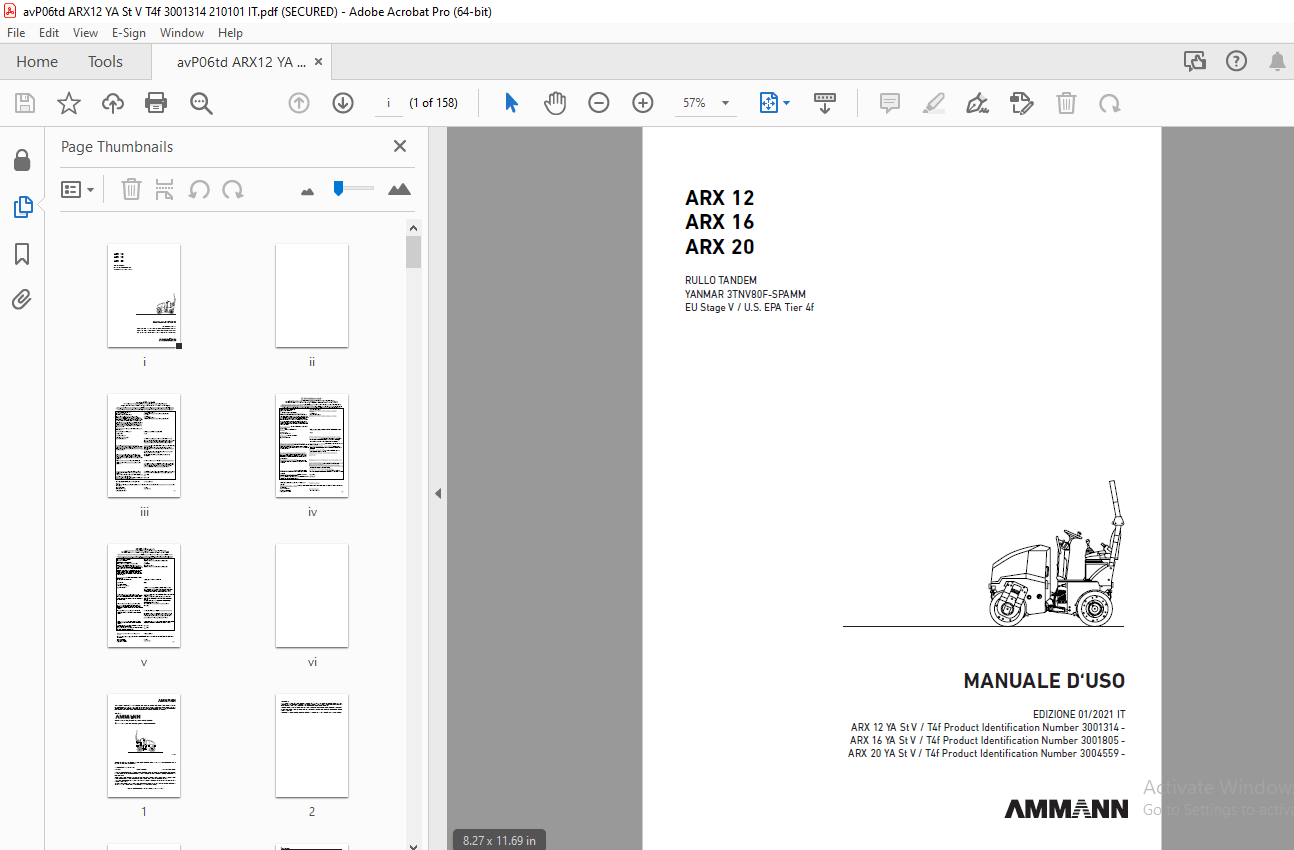Screen dimensions: 1294x850
Task: Go to the previous page with the up arrow
Action: 299,103
